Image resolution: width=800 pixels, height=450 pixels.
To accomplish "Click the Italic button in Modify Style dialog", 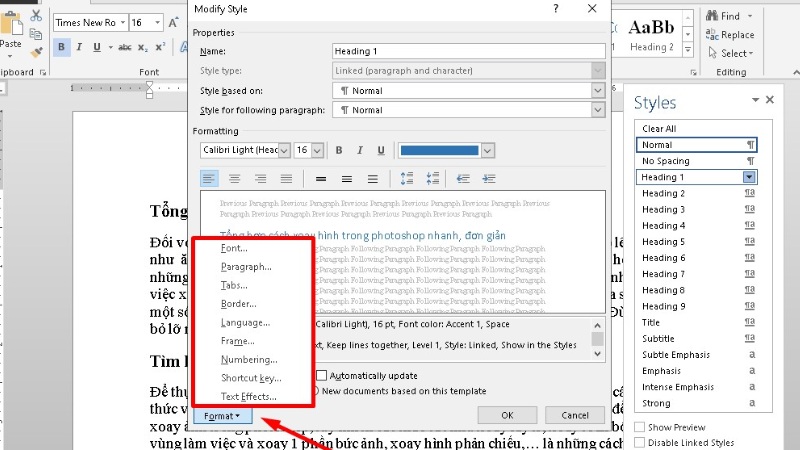I will [360, 150].
